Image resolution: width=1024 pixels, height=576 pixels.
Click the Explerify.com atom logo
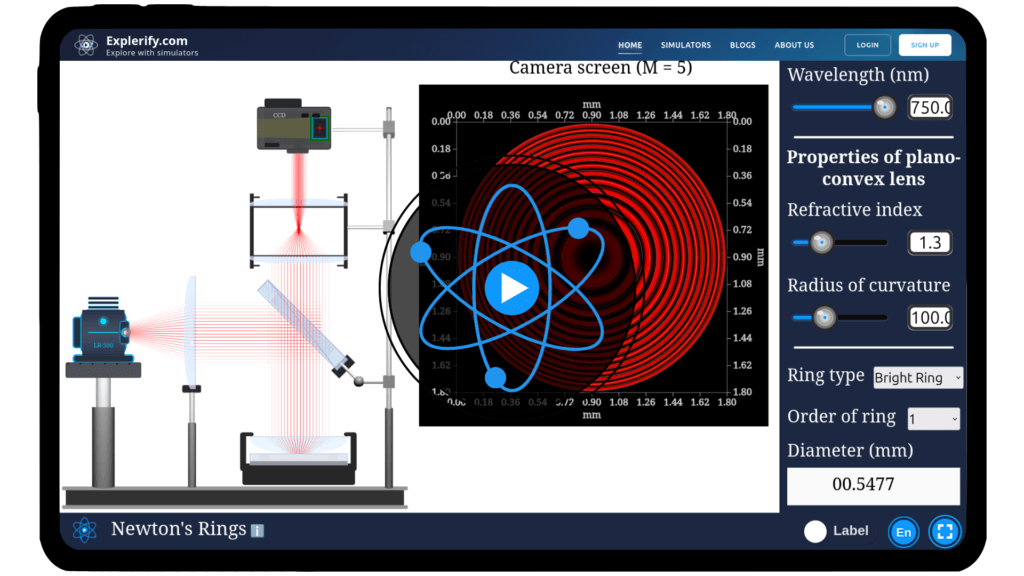[x=85, y=43]
